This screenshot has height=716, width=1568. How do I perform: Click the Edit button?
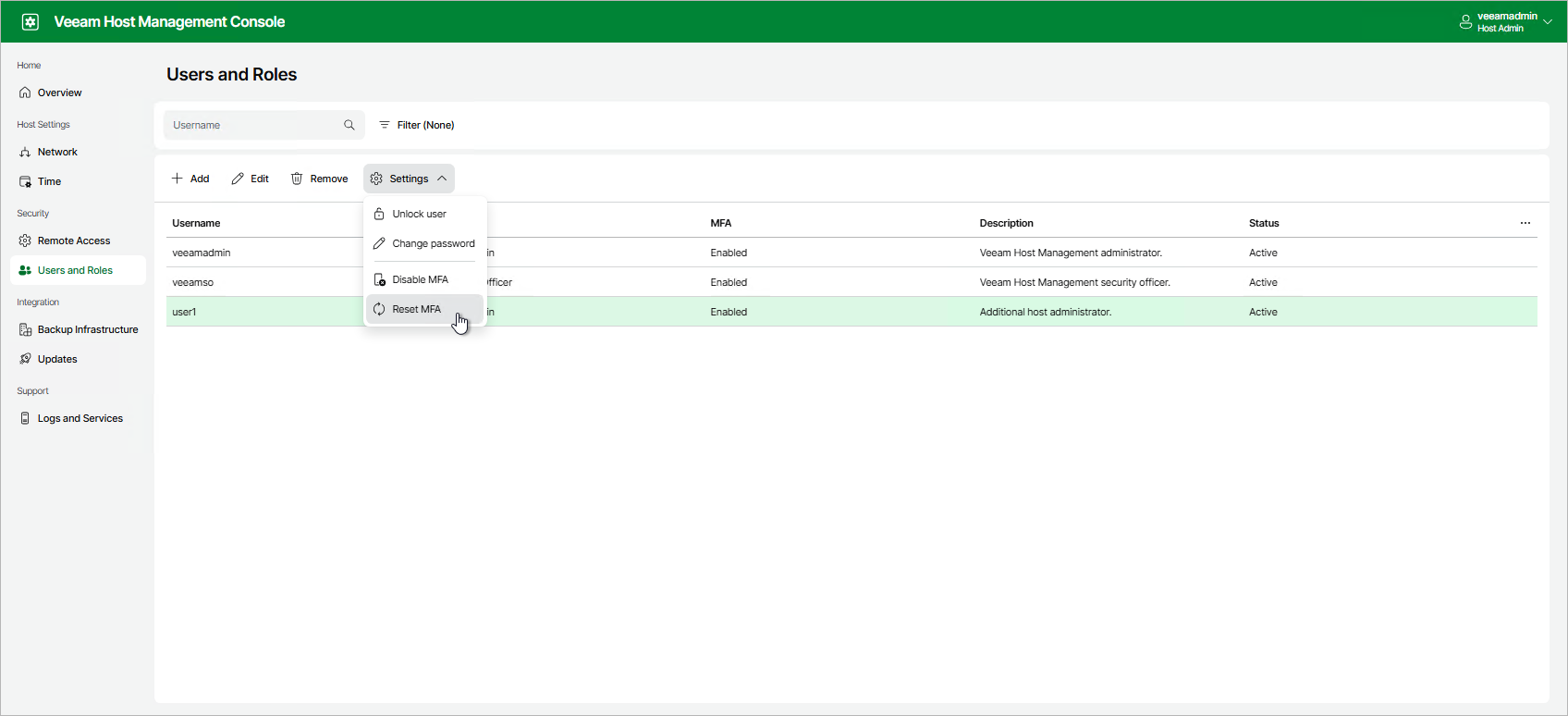pos(251,179)
